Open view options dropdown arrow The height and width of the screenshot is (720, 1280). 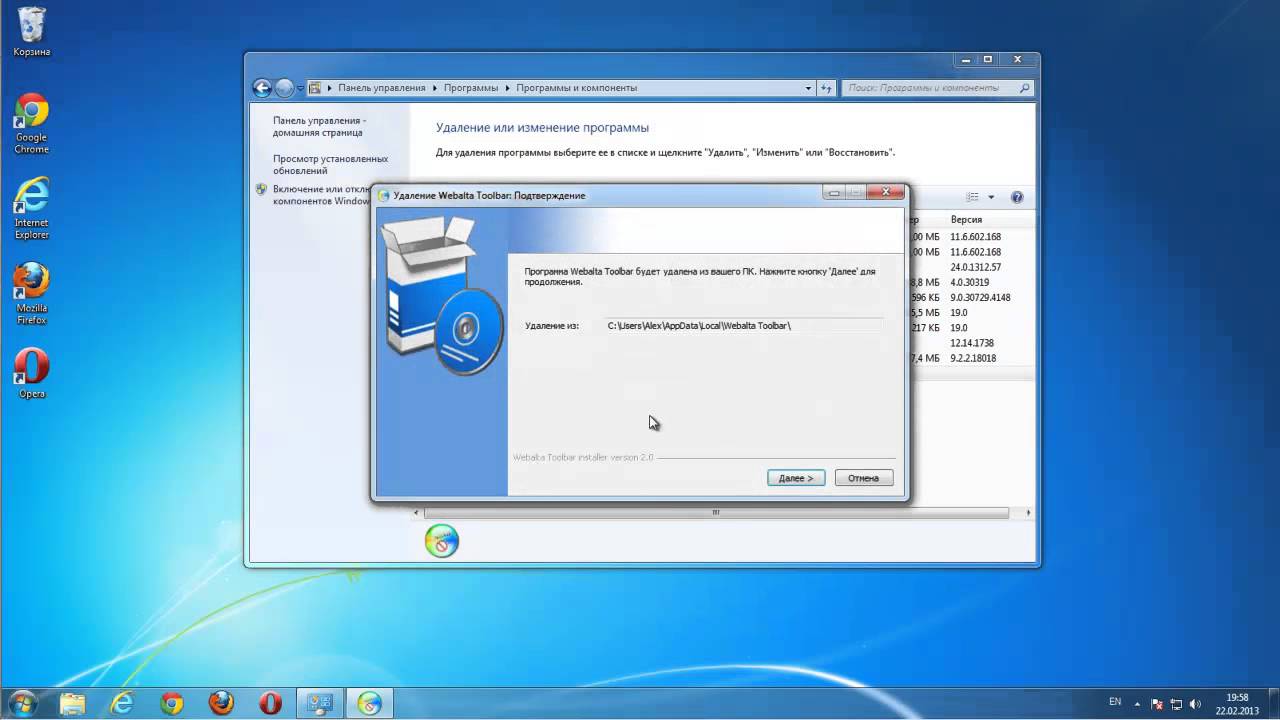click(991, 197)
